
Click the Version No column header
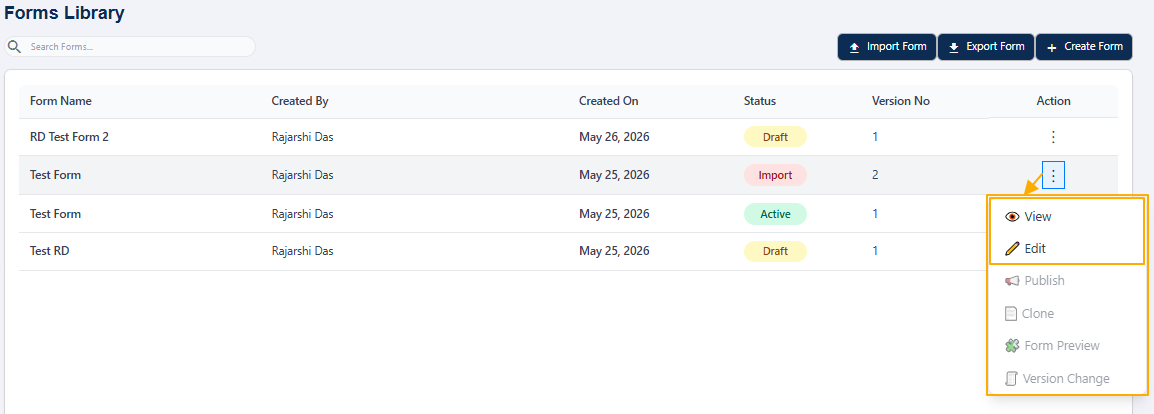(901, 101)
